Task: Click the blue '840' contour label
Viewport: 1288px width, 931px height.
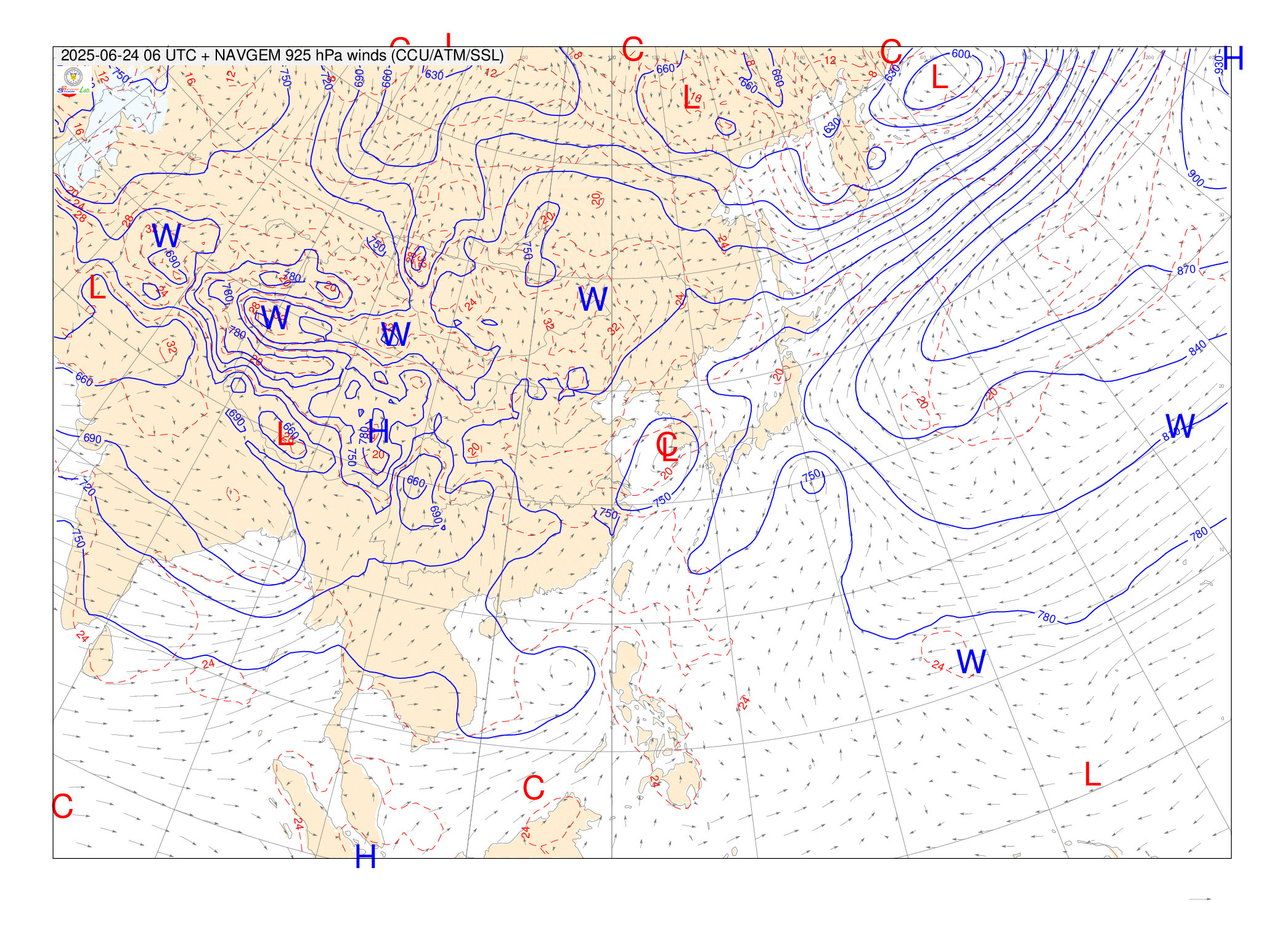Action: click(1197, 348)
